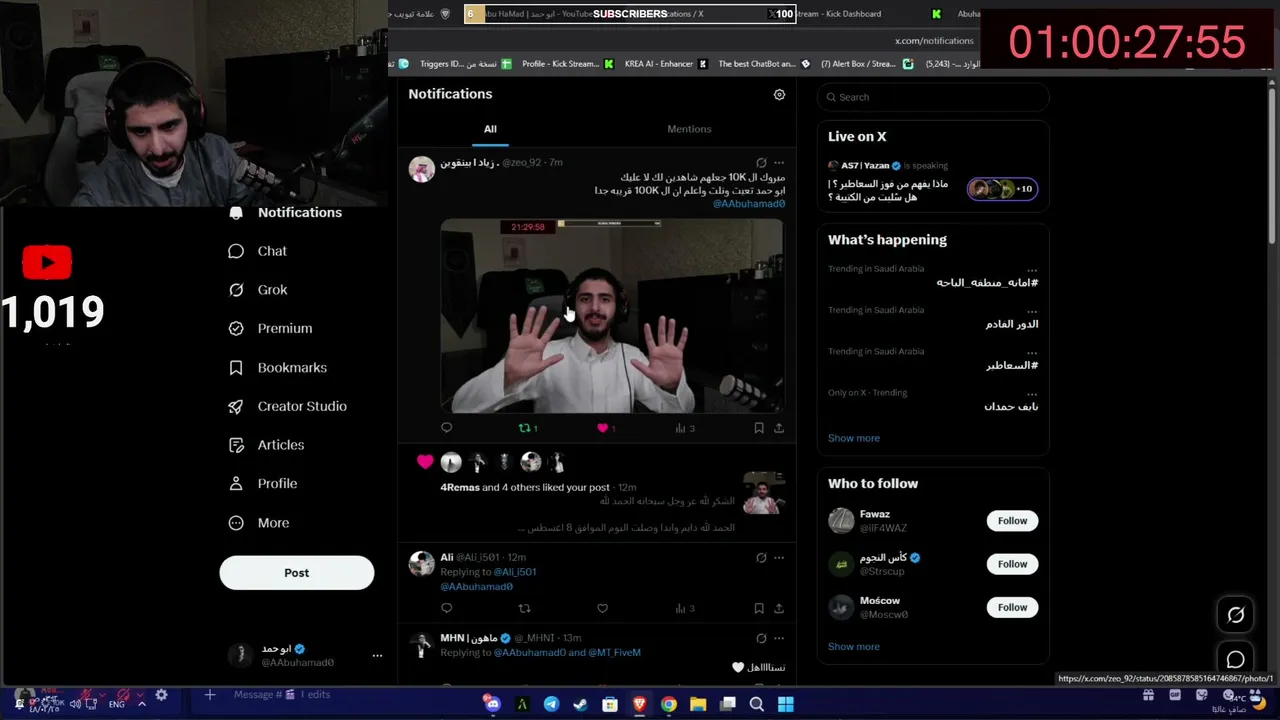
Task: View analytics on the zeo_92 post
Action: point(685,428)
